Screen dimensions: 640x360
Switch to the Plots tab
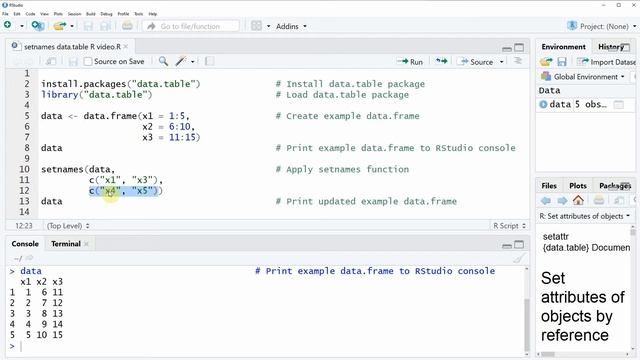(578, 185)
